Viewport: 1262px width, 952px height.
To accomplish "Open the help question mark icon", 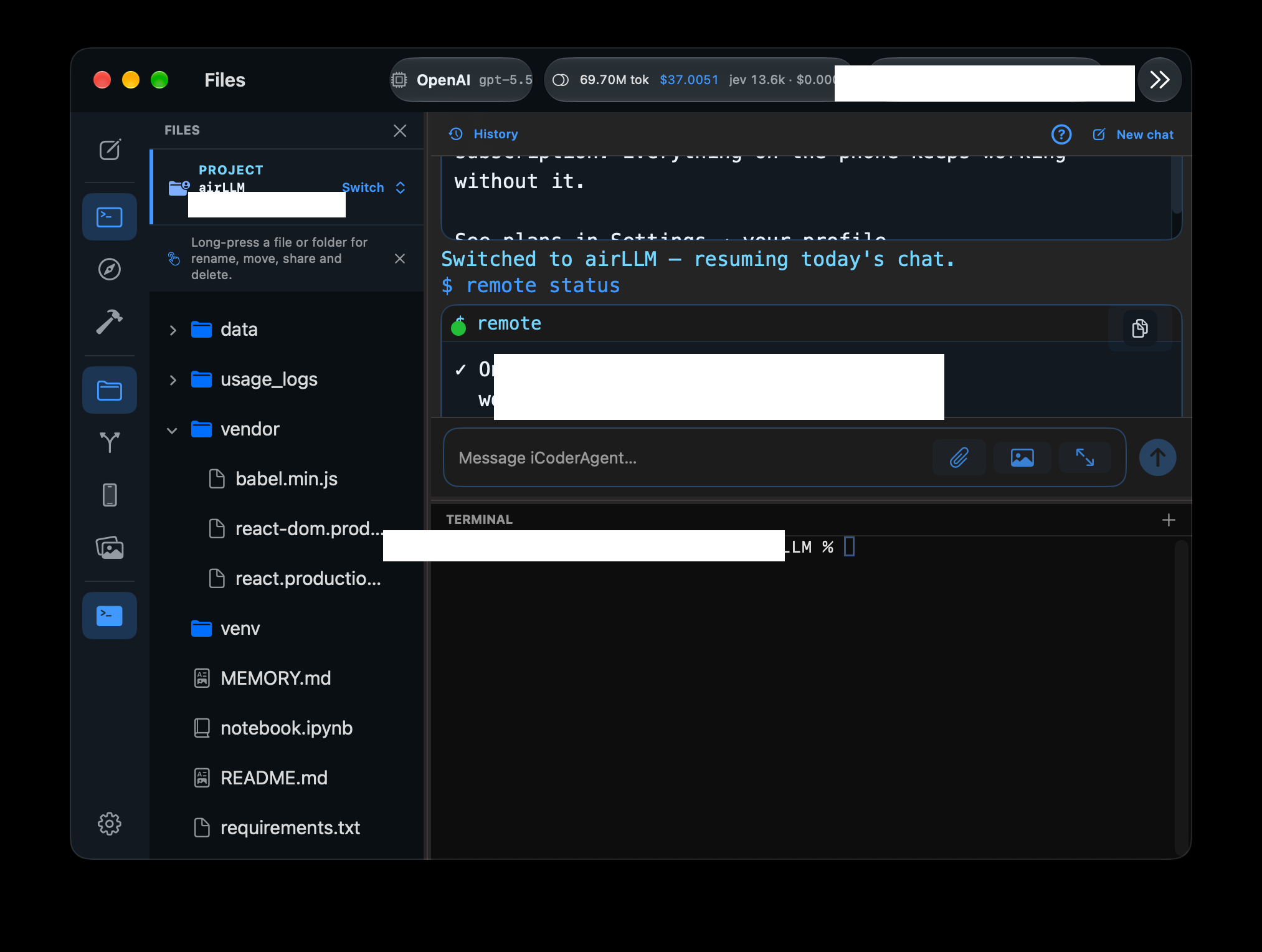I will [x=1061, y=135].
